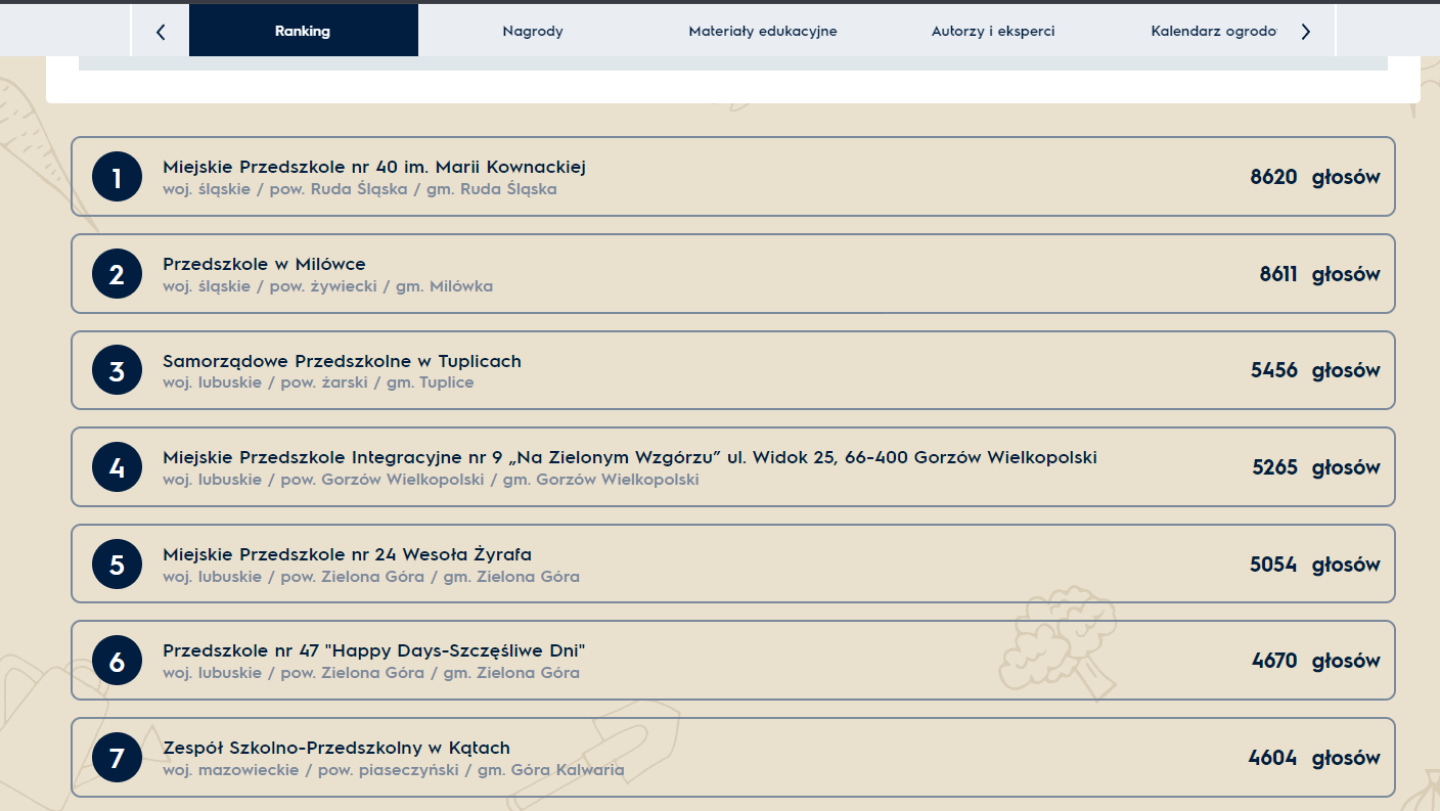Open the Materiały edukacyjne tab
The height and width of the screenshot is (811, 1440).
(x=762, y=30)
